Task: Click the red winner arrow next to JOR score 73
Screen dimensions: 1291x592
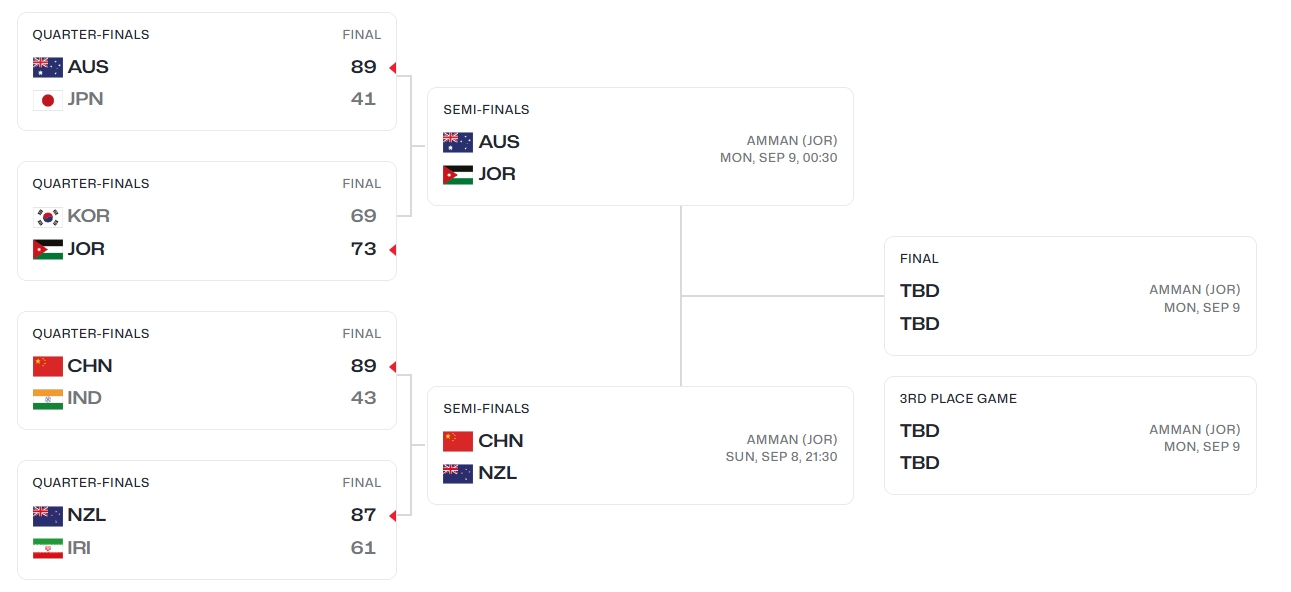Action: (x=393, y=249)
